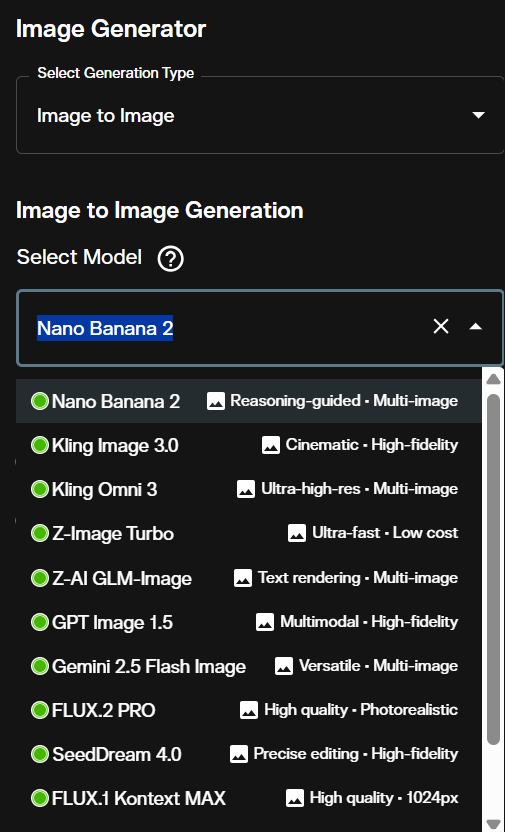
Task: Choose Gemini 2.5 Flash Image option
Action: [x=249, y=666]
